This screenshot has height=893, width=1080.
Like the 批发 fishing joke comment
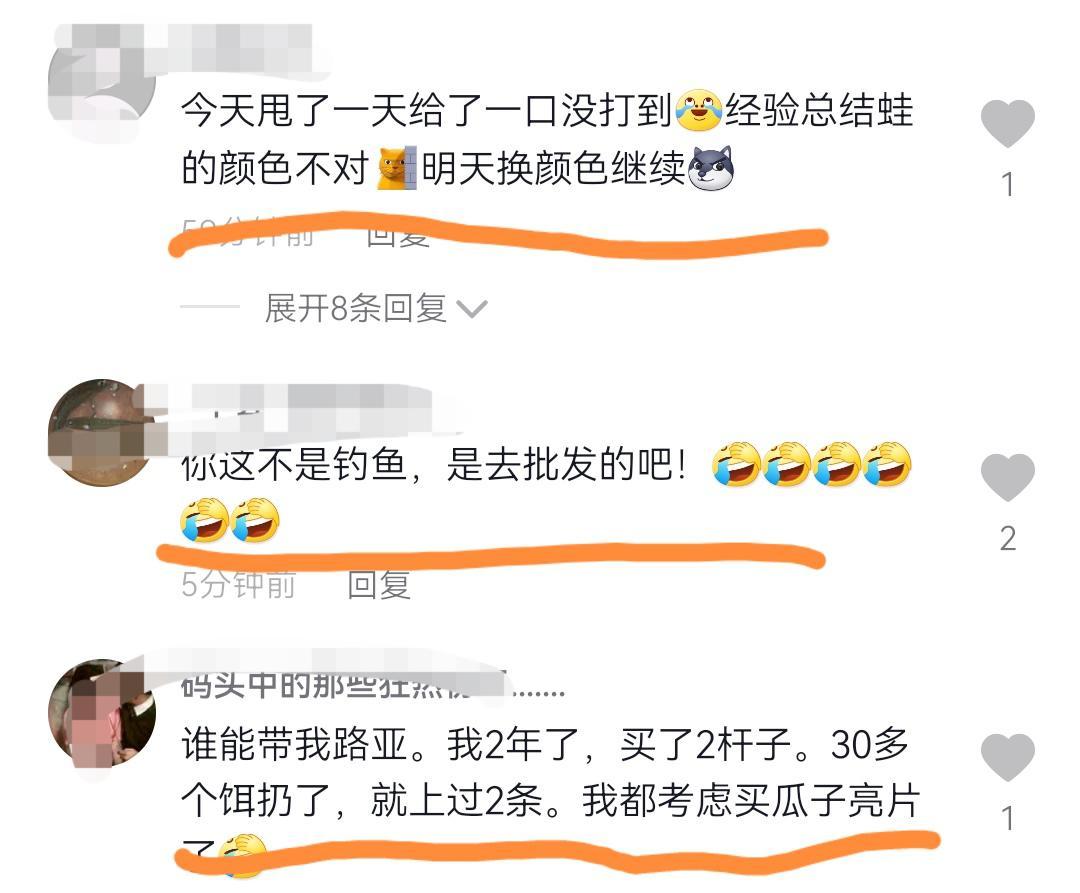1008,478
